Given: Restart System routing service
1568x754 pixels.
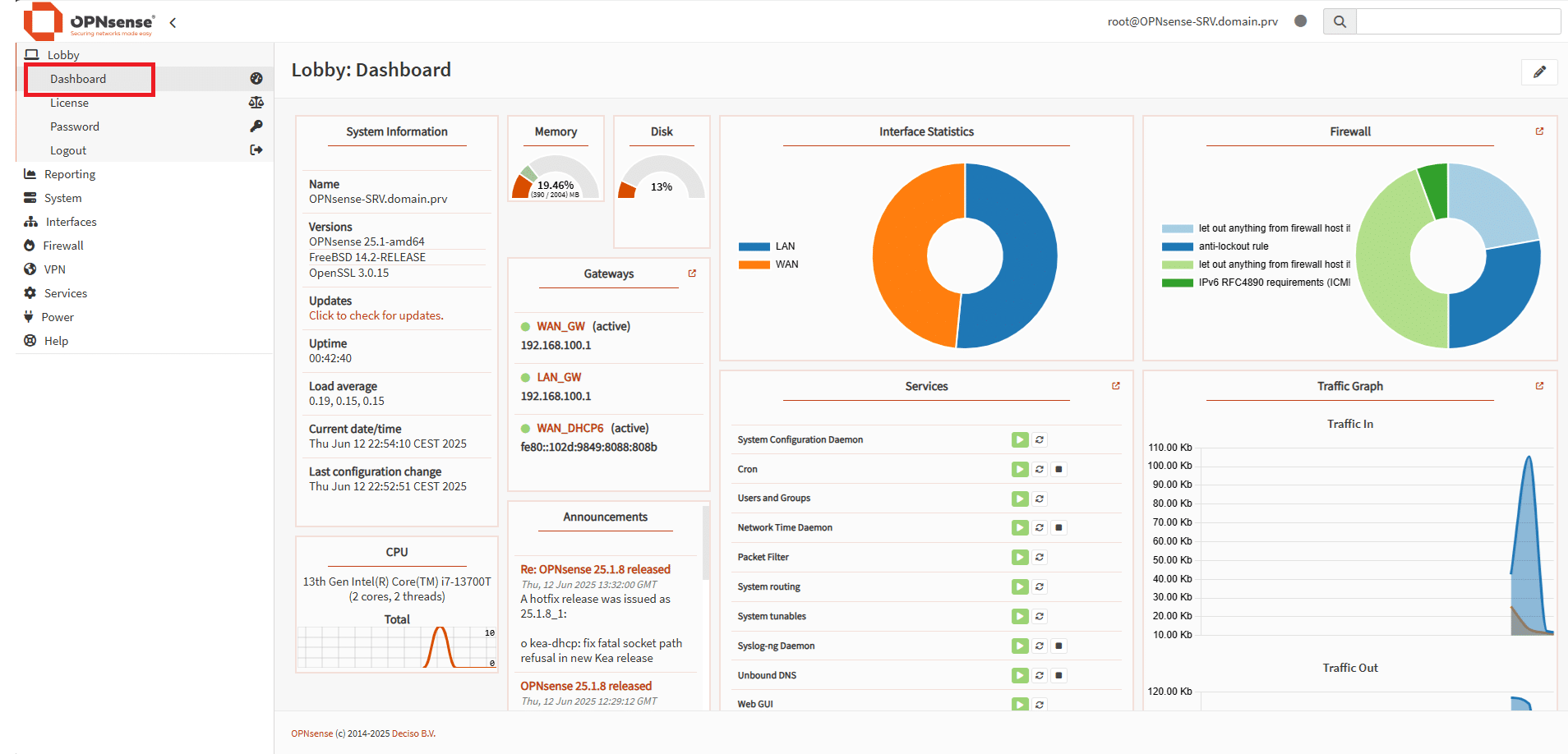Looking at the screenshot, I should coord(1040,586).
